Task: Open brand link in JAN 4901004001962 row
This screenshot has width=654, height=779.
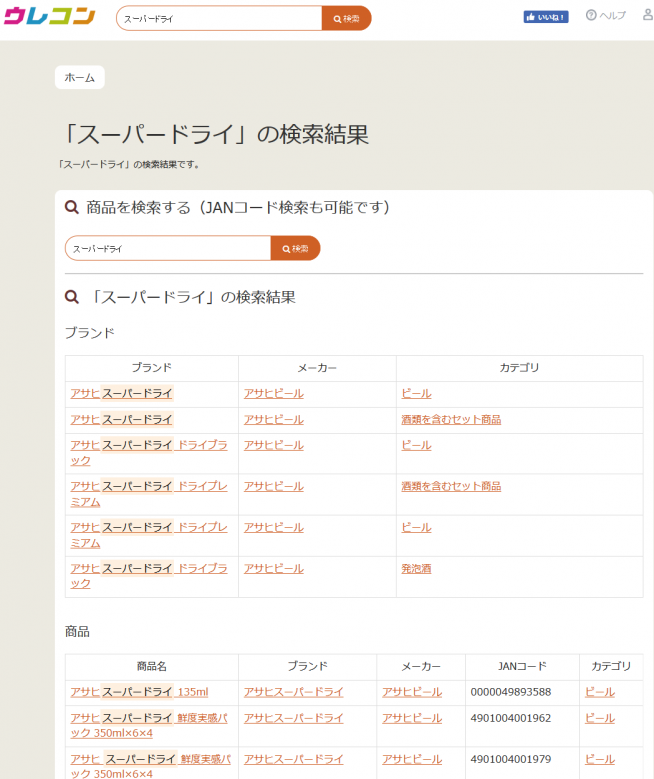Action: pos(293,718)
